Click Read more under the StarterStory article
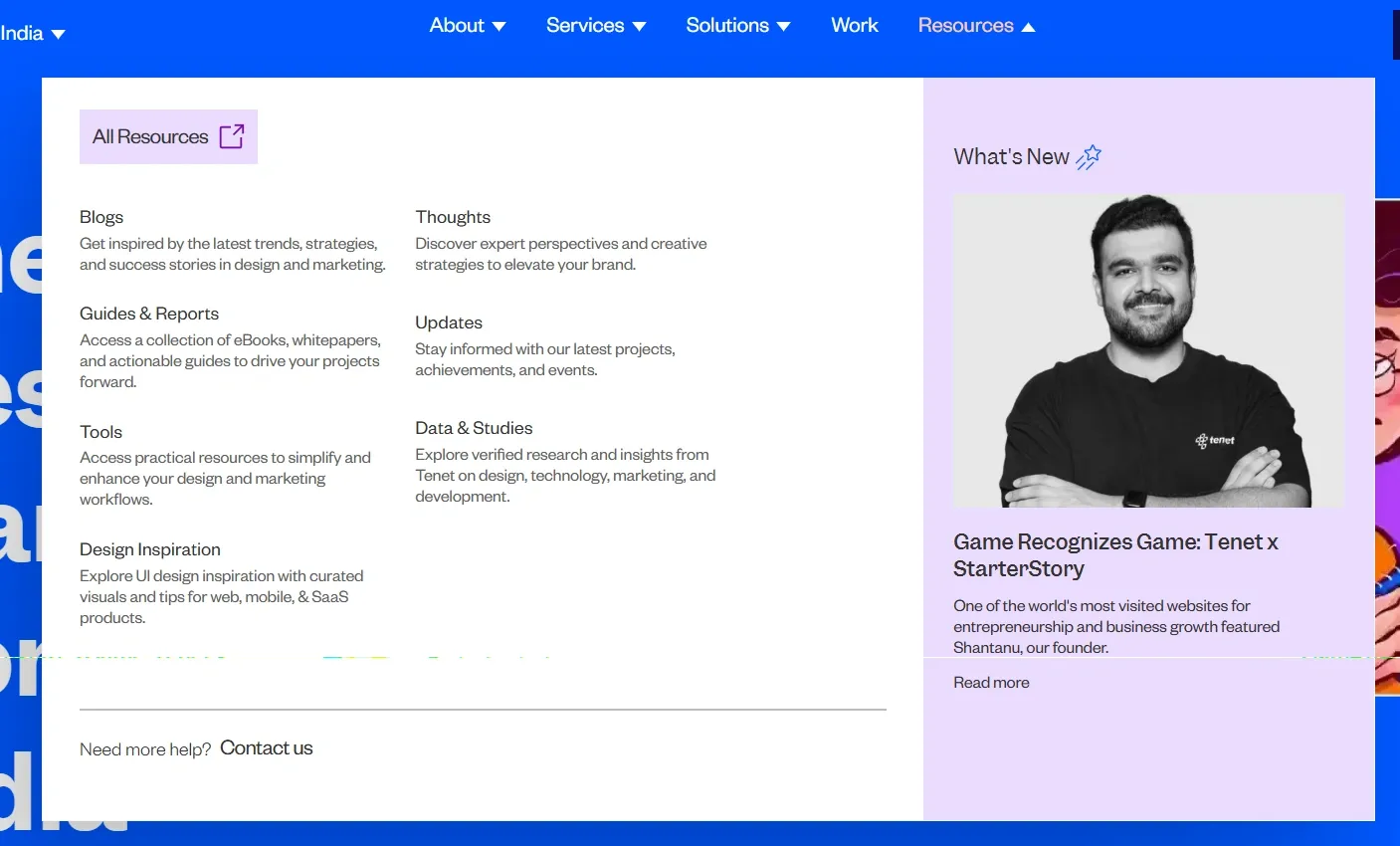 (991, 683)
